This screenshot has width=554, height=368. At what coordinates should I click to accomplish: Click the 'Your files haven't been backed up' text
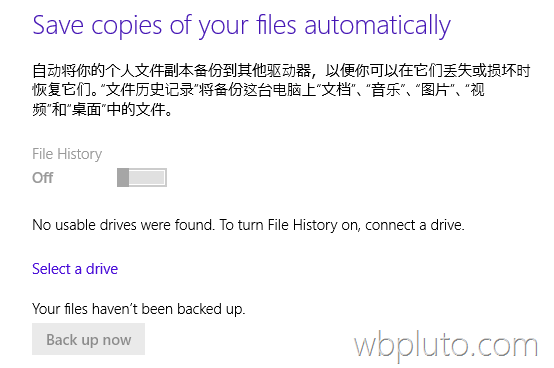click(x=138, y=309)
